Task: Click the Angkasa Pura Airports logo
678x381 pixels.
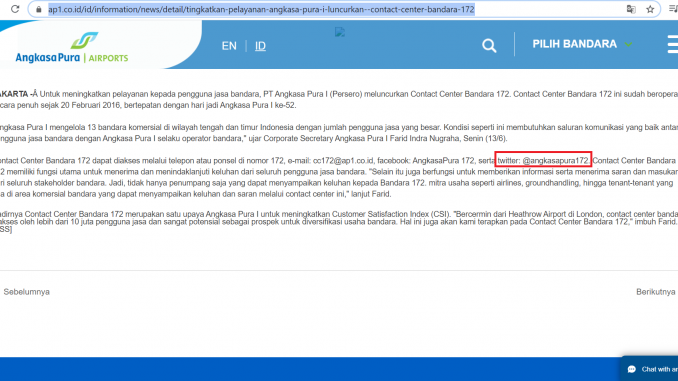Action: (x=72, y=47)
